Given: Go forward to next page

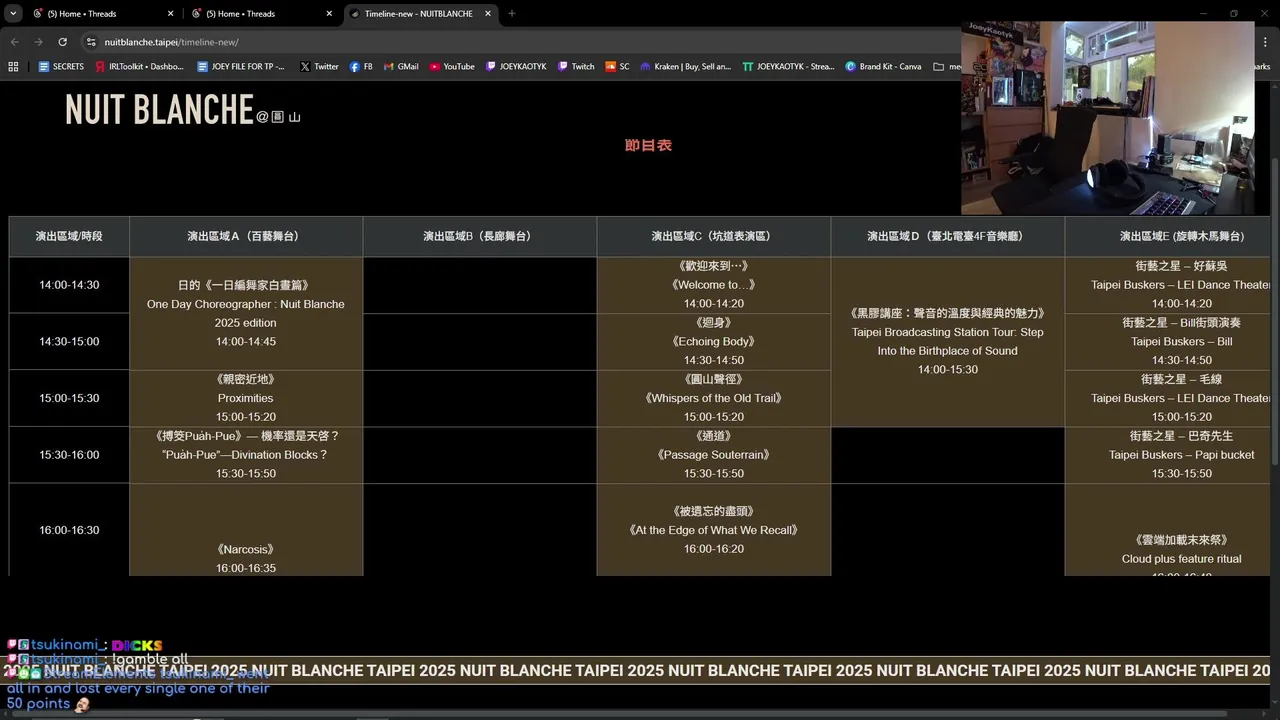Looking at the screenshot, I should (38, 42).
